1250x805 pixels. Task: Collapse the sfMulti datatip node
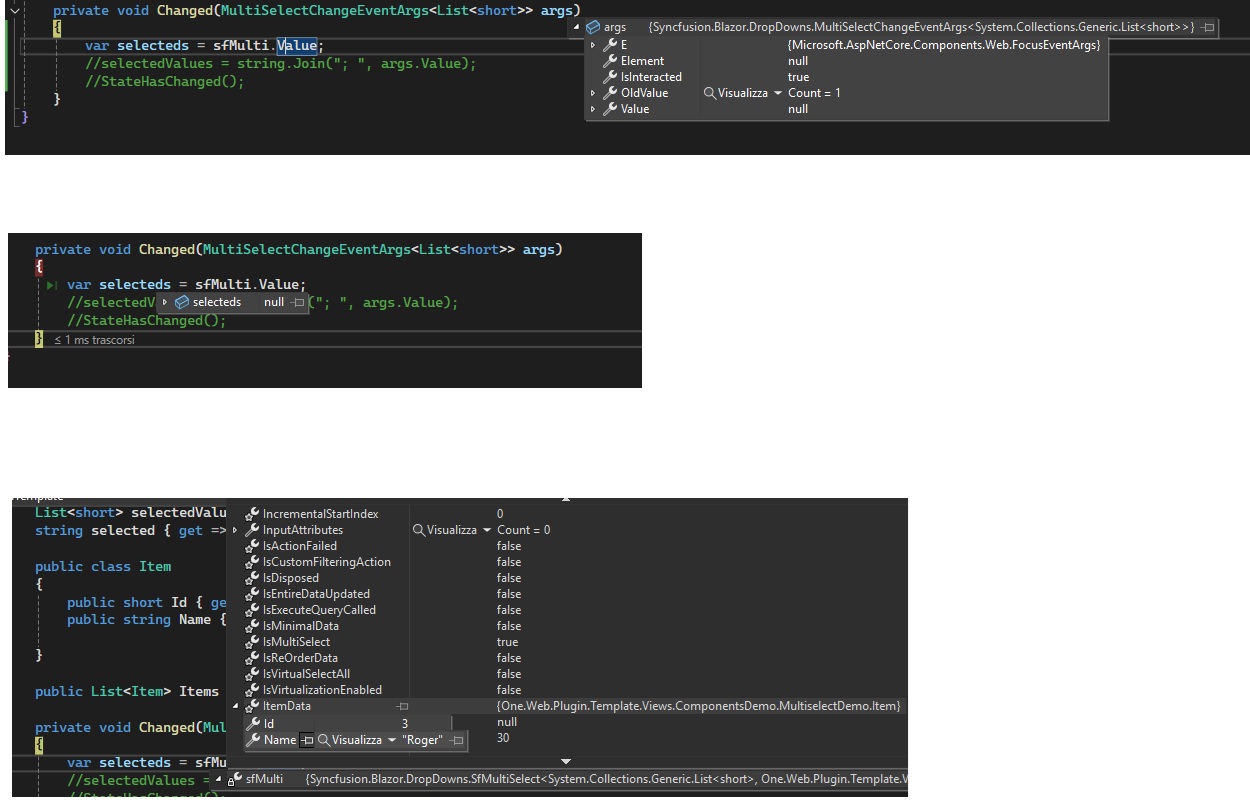point(218,778)
